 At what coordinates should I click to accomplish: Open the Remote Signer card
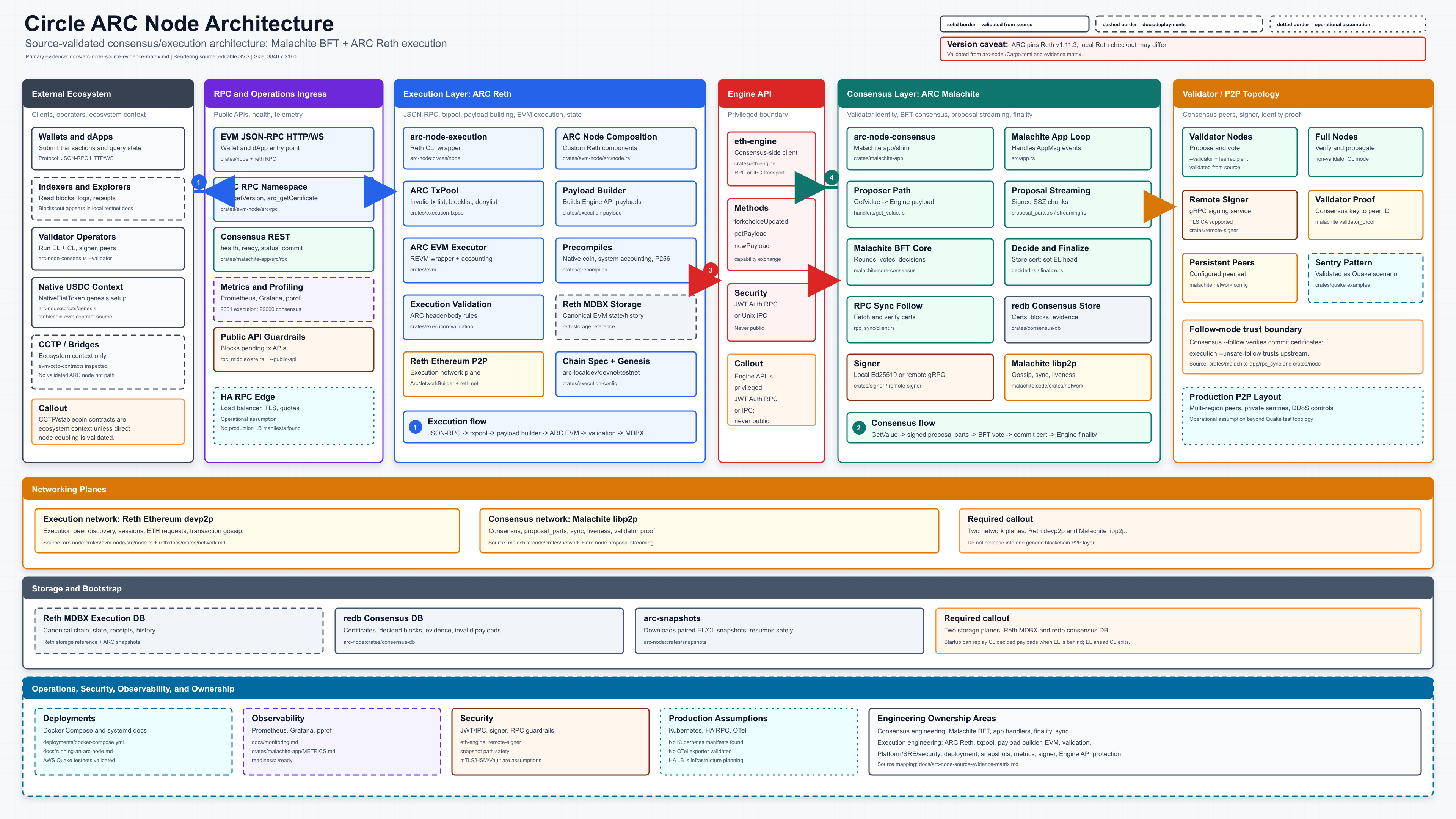click(1239, 215)
